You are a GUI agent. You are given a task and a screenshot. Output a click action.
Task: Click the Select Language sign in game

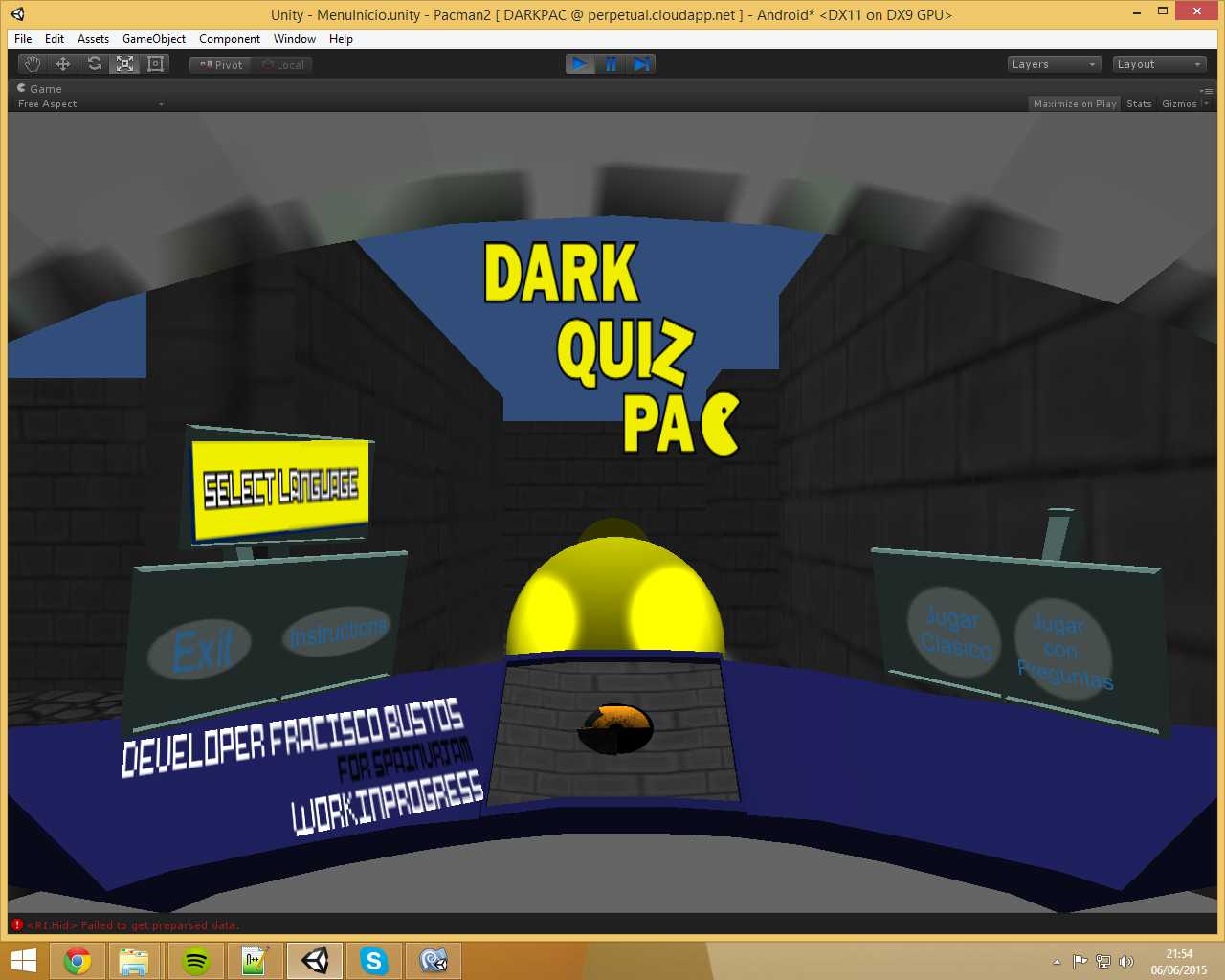pos(280,488)
